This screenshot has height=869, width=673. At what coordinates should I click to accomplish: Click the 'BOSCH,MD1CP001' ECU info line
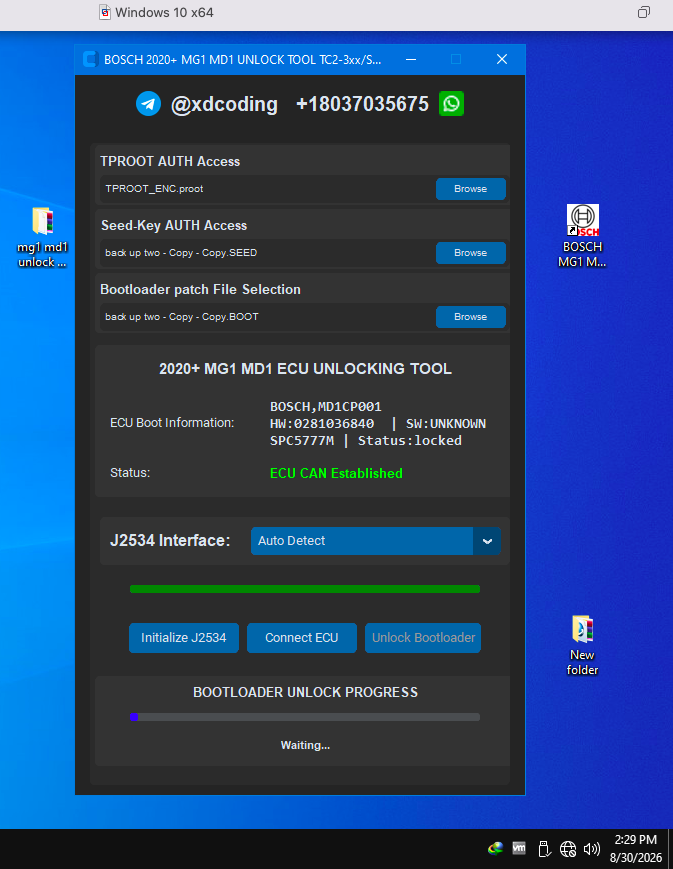pos(326,407)
